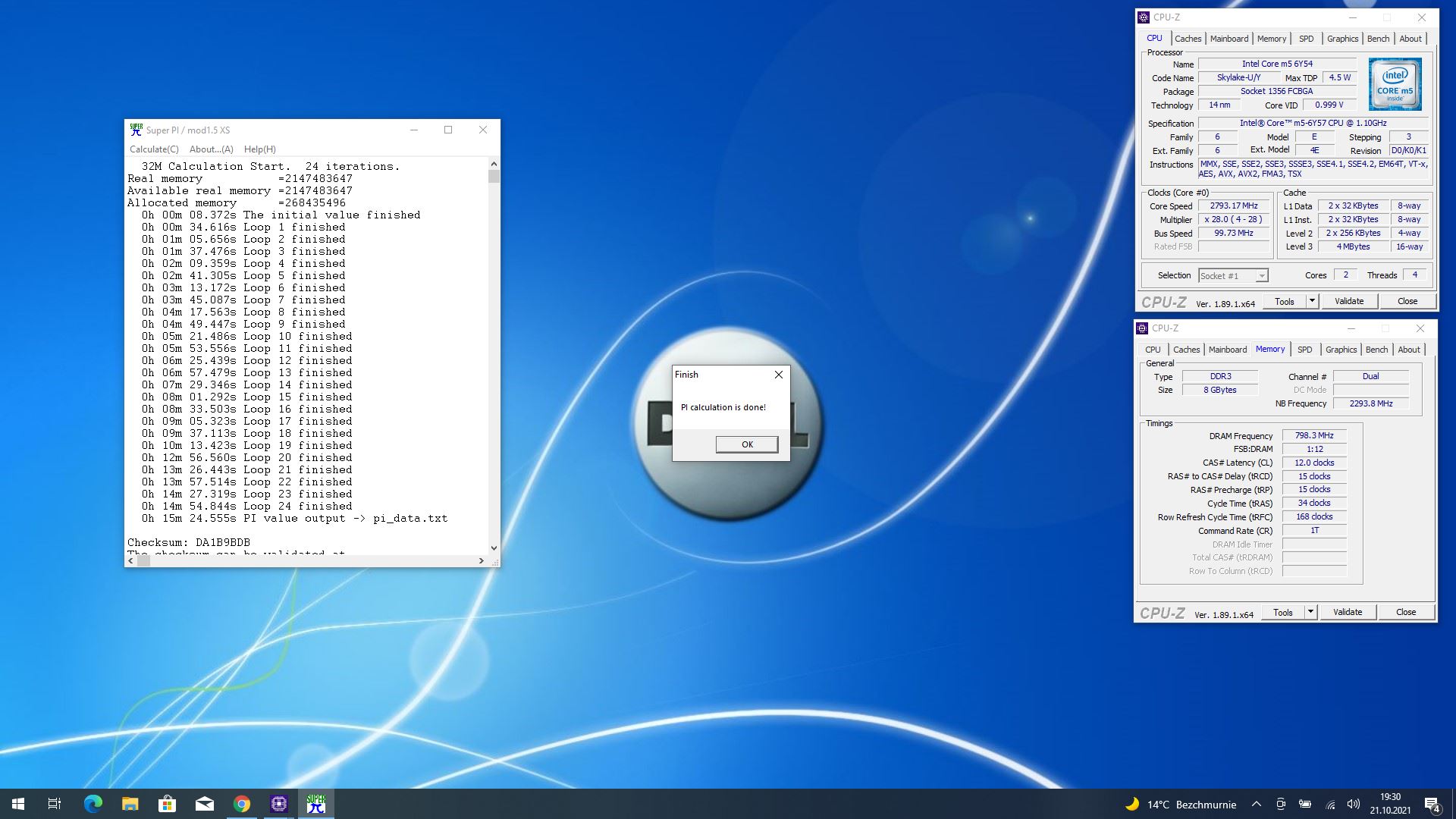The width and height of the screenshot is (1456, 819).
Task: Click Tools button in bottom CPU-Z
Action: coord(1283,613)
